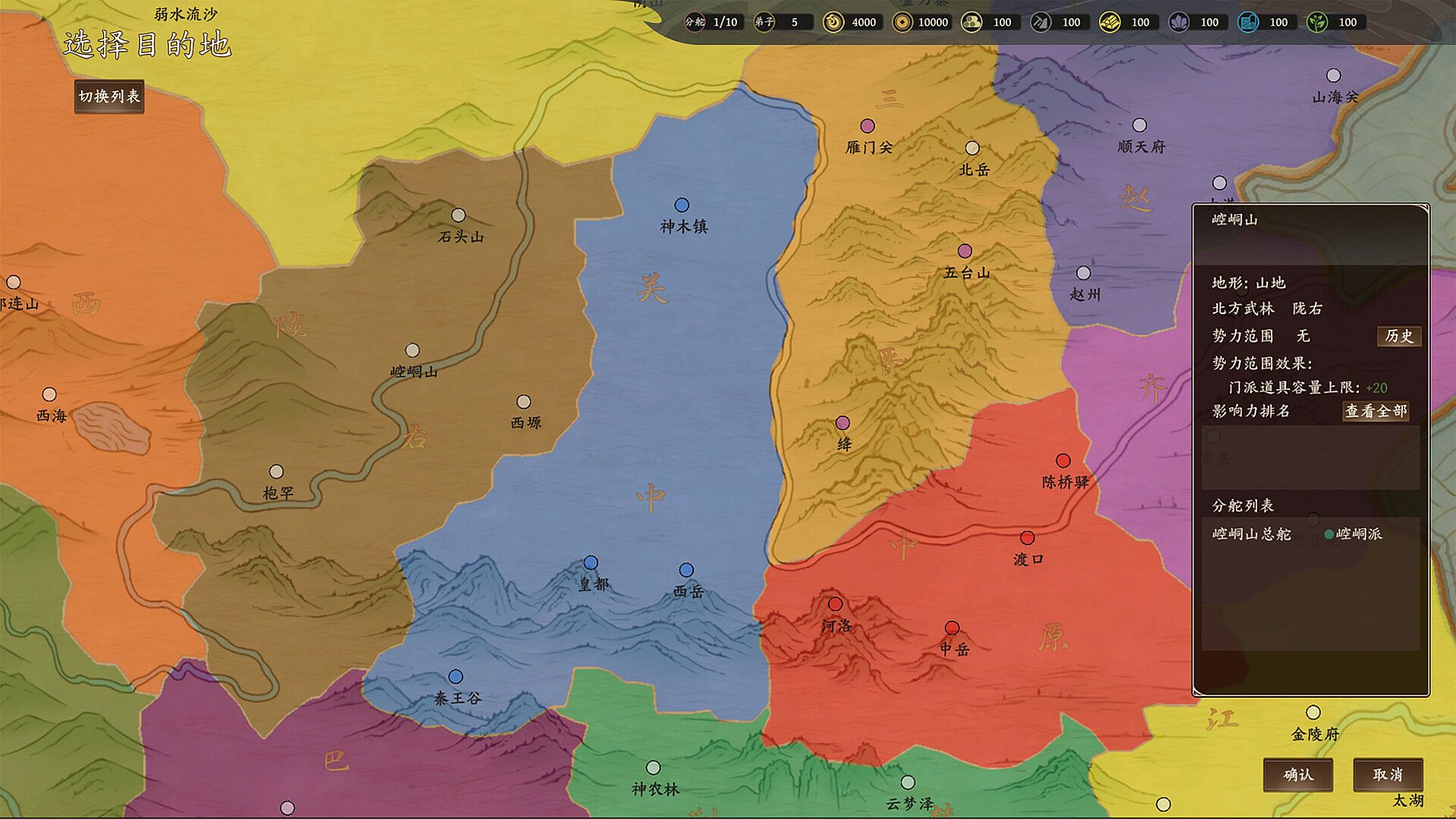Viewport: 1456px width, 819px height.
Task: Select 神木镇 location marker on map
Action: coord(682,205)
